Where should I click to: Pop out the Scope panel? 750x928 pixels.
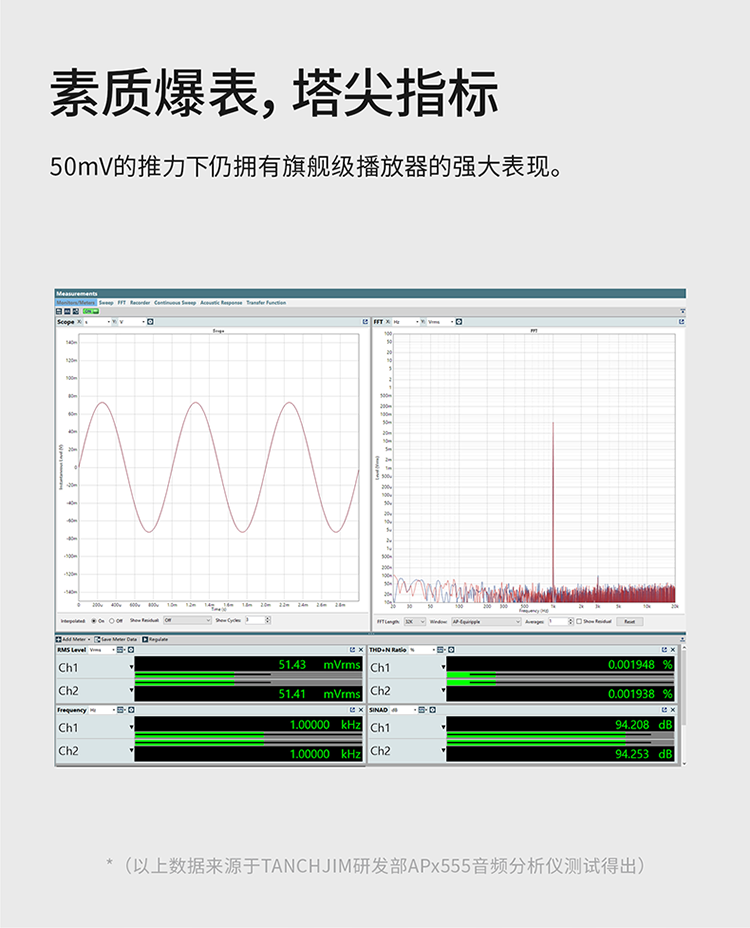click(x=365, y=322)
